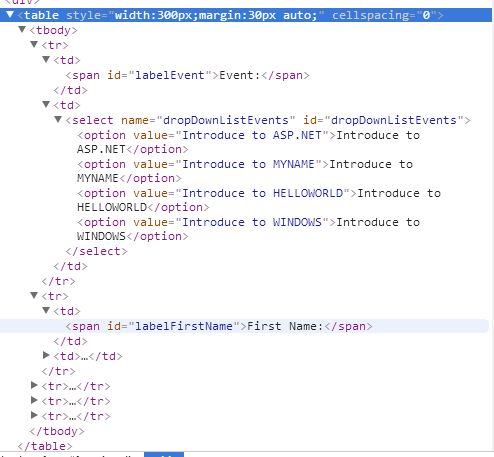Collapse the dropDownListEvents select node
This screenshot has width=494, height=457.
58,119
